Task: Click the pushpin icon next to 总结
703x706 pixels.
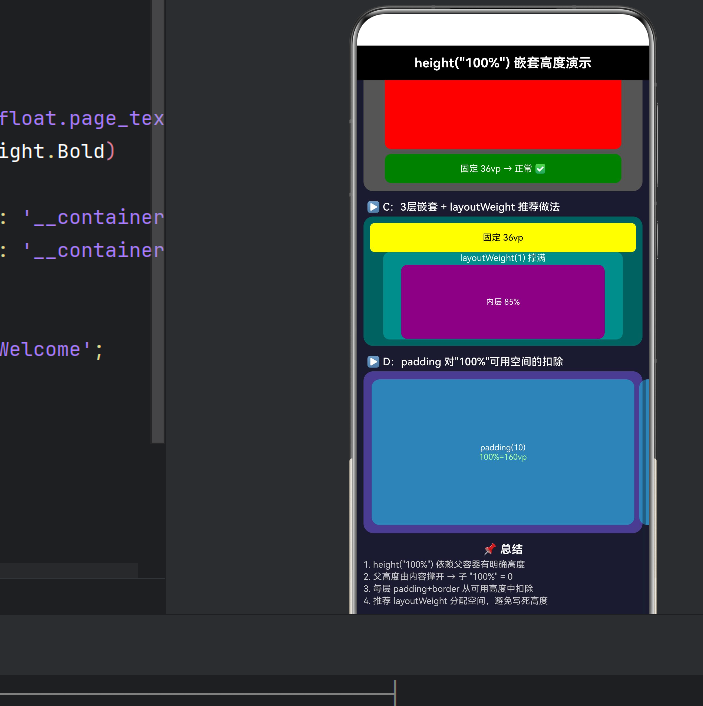Action: [x=490, y=548]
